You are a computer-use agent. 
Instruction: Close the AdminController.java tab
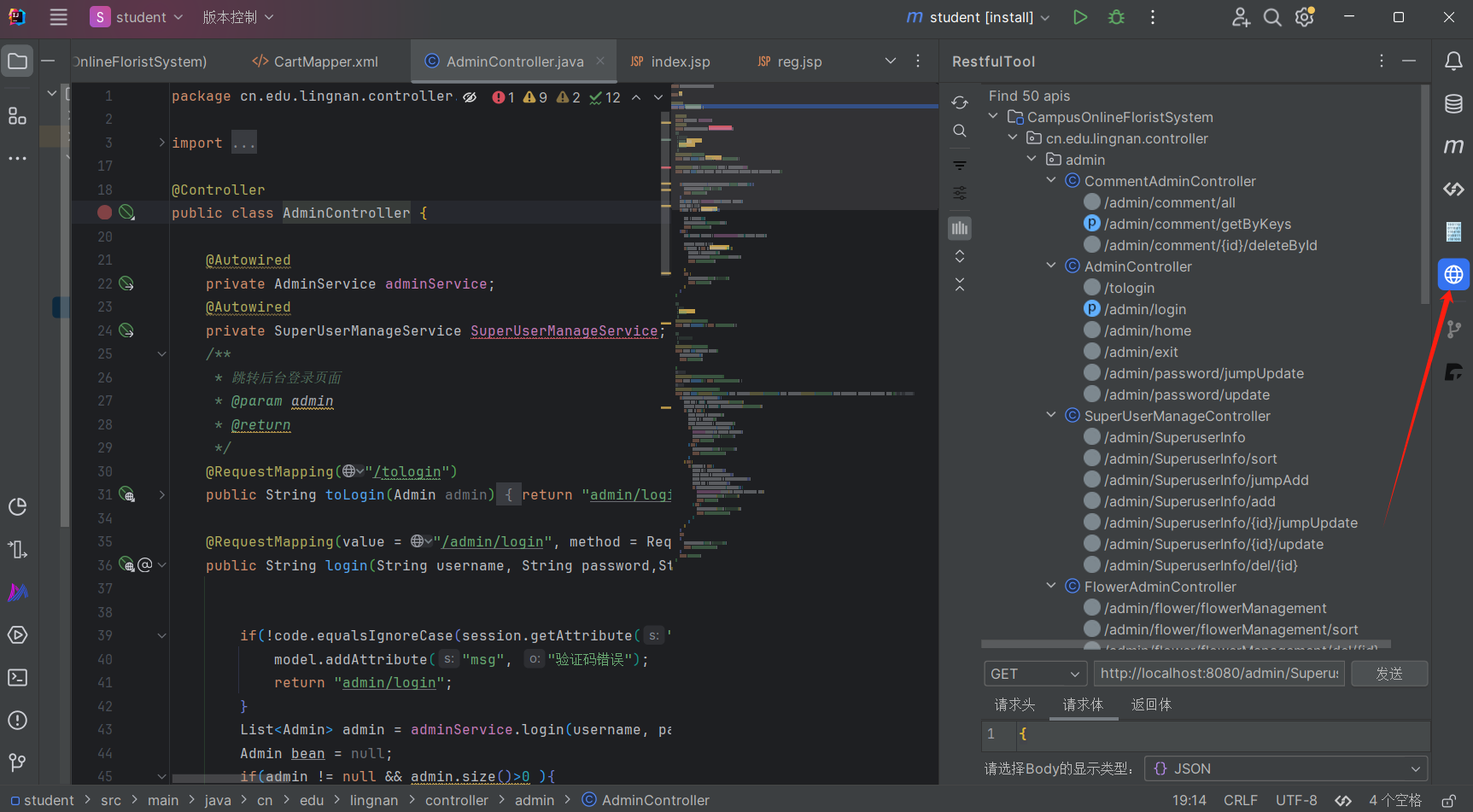pos(600,61)
